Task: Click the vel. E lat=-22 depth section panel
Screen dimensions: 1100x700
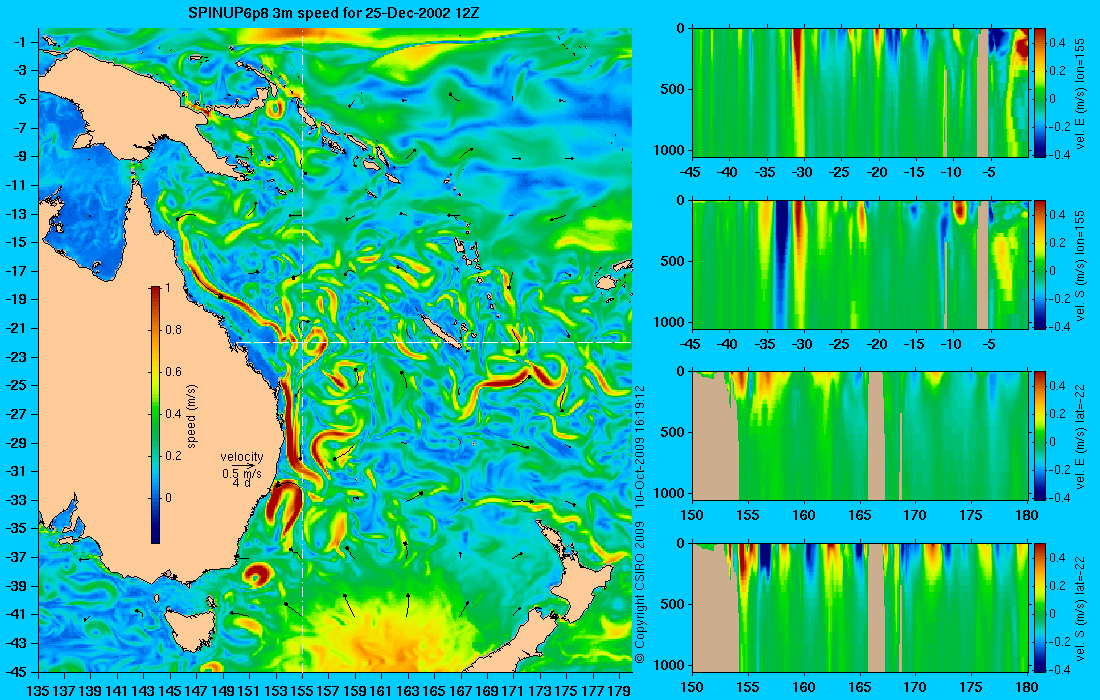Action: pos(860,436)
